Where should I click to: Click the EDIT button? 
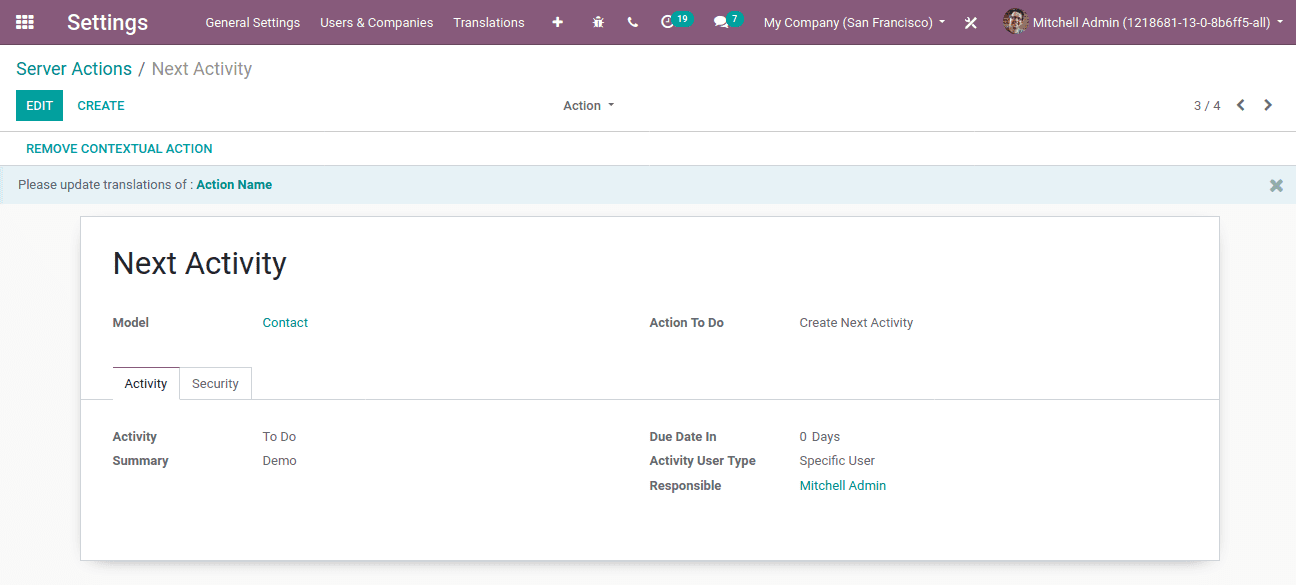pos(39,105)
